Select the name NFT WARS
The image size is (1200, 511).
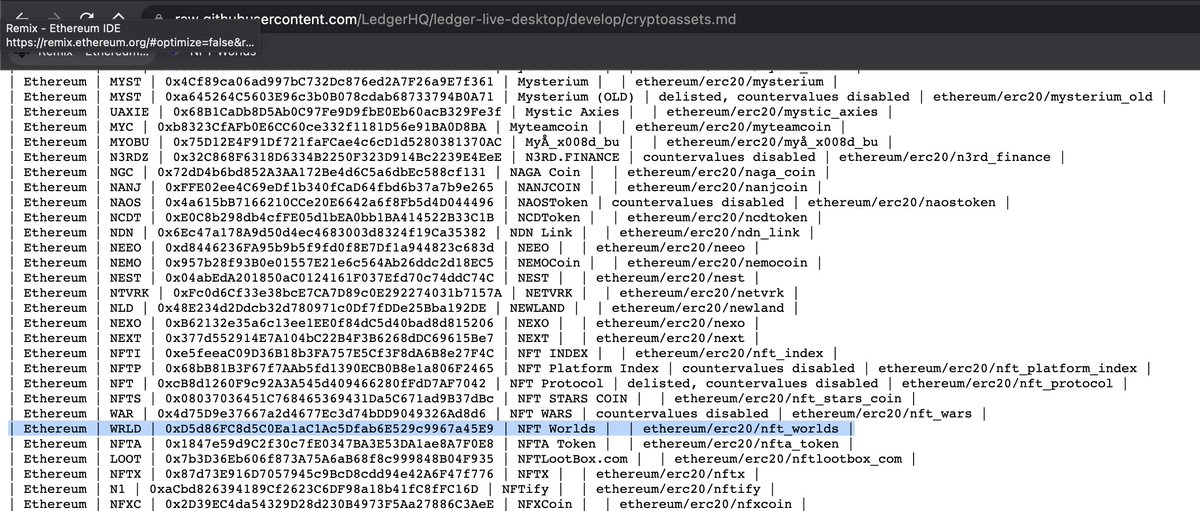540,414
